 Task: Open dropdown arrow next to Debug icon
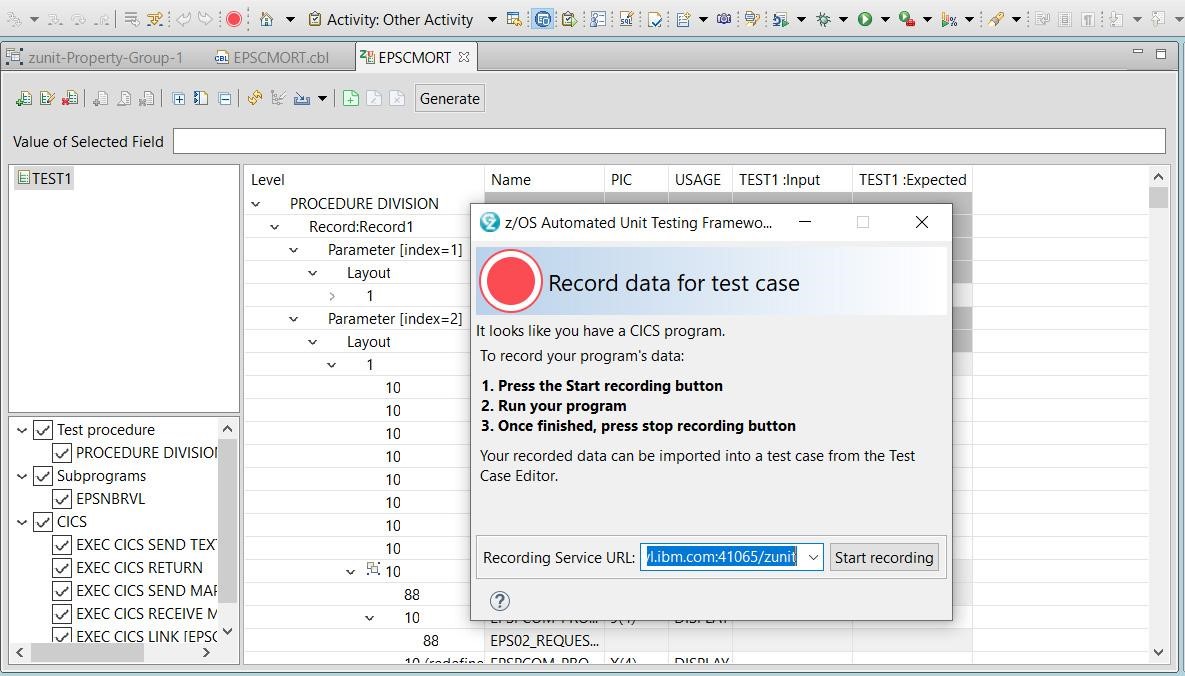click(843, 20)
